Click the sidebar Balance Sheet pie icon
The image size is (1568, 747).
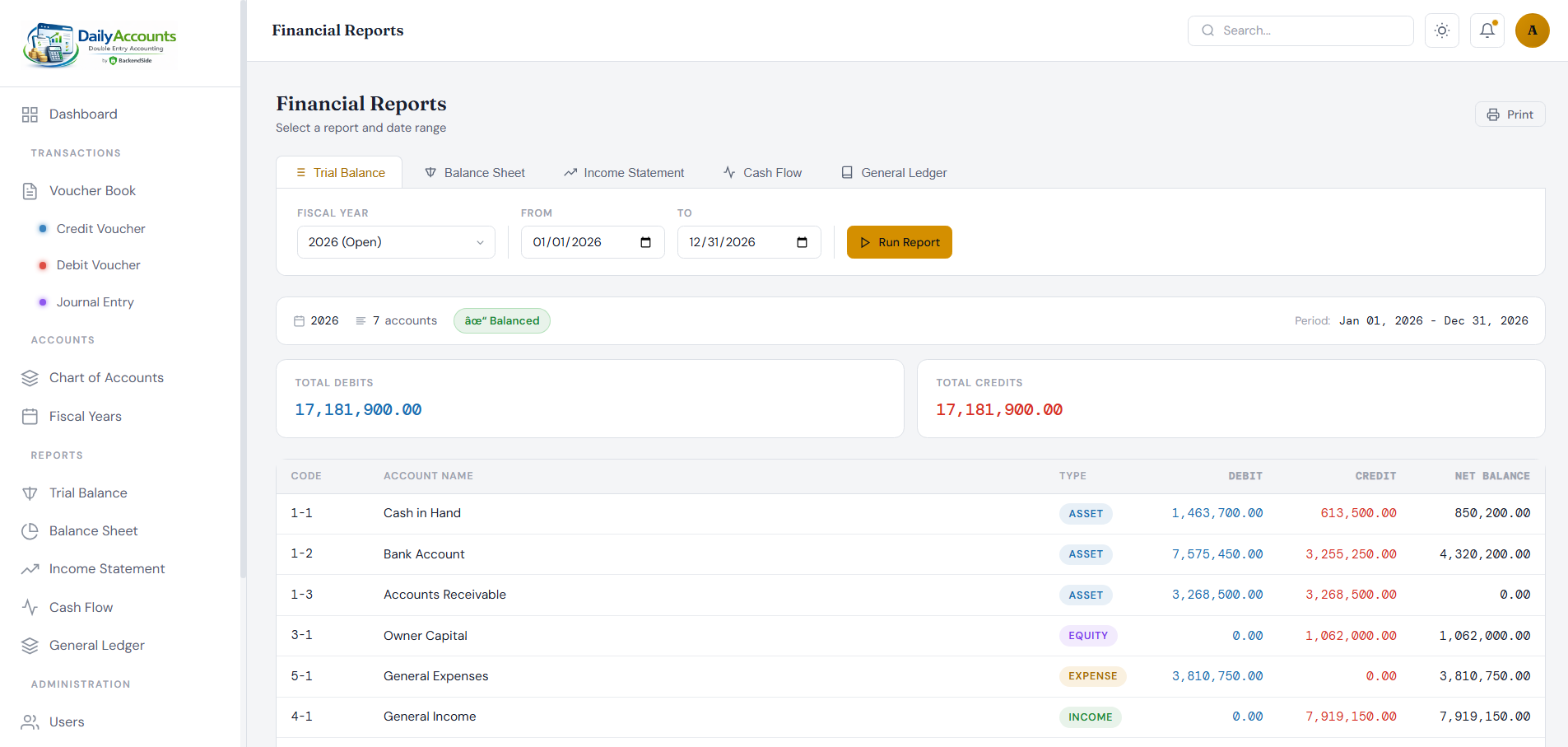tap(30, 531)
